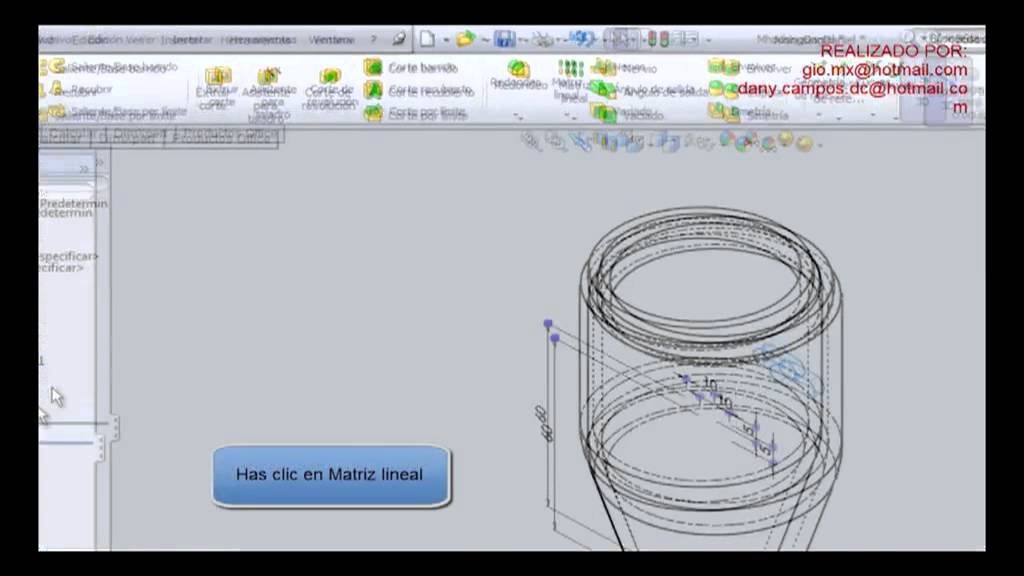Expand the dropdown under Redondeo
Image resolution: width=1024 pixels, height=576 pixels.
point(519,117)
